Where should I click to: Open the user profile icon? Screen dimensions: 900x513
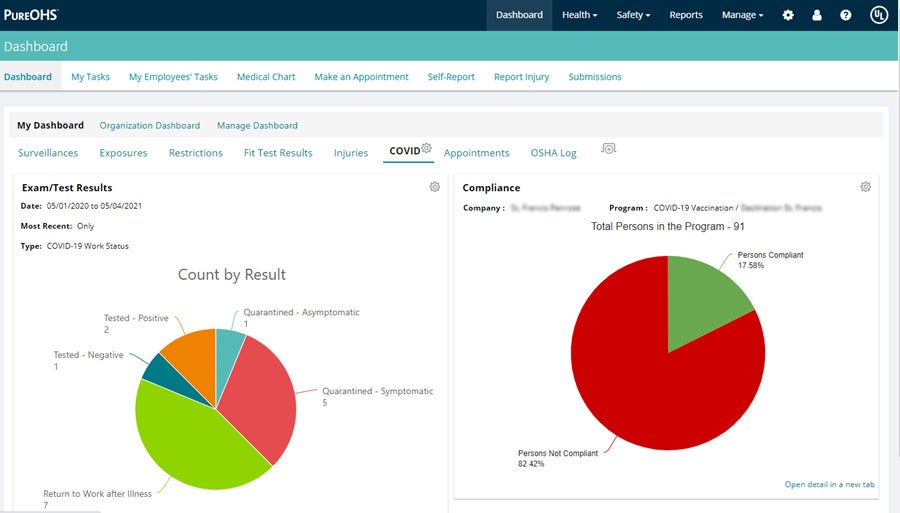[817, 15]
